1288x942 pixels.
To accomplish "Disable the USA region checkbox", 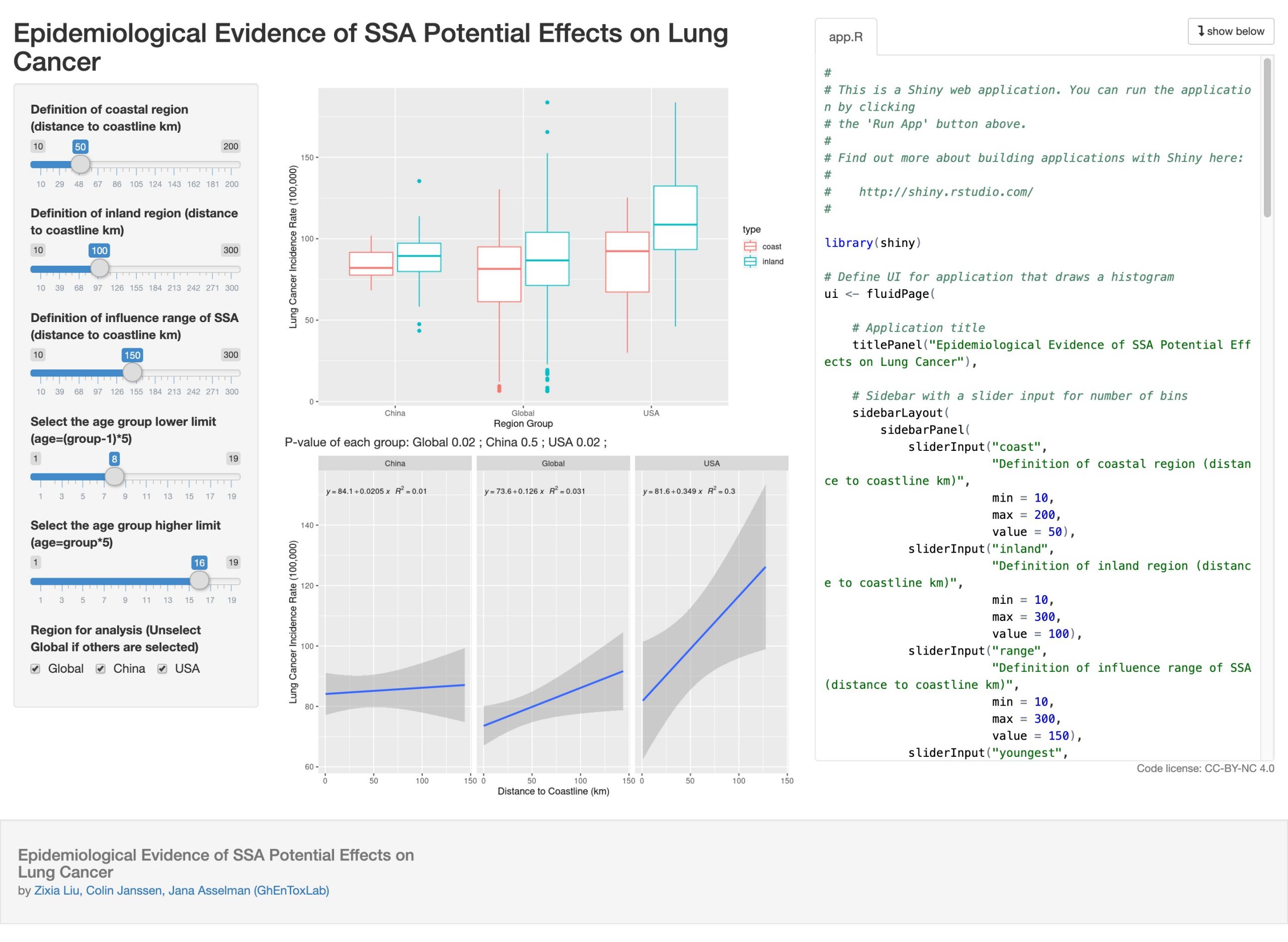I will pyautogui.click(x=163, y=669).
